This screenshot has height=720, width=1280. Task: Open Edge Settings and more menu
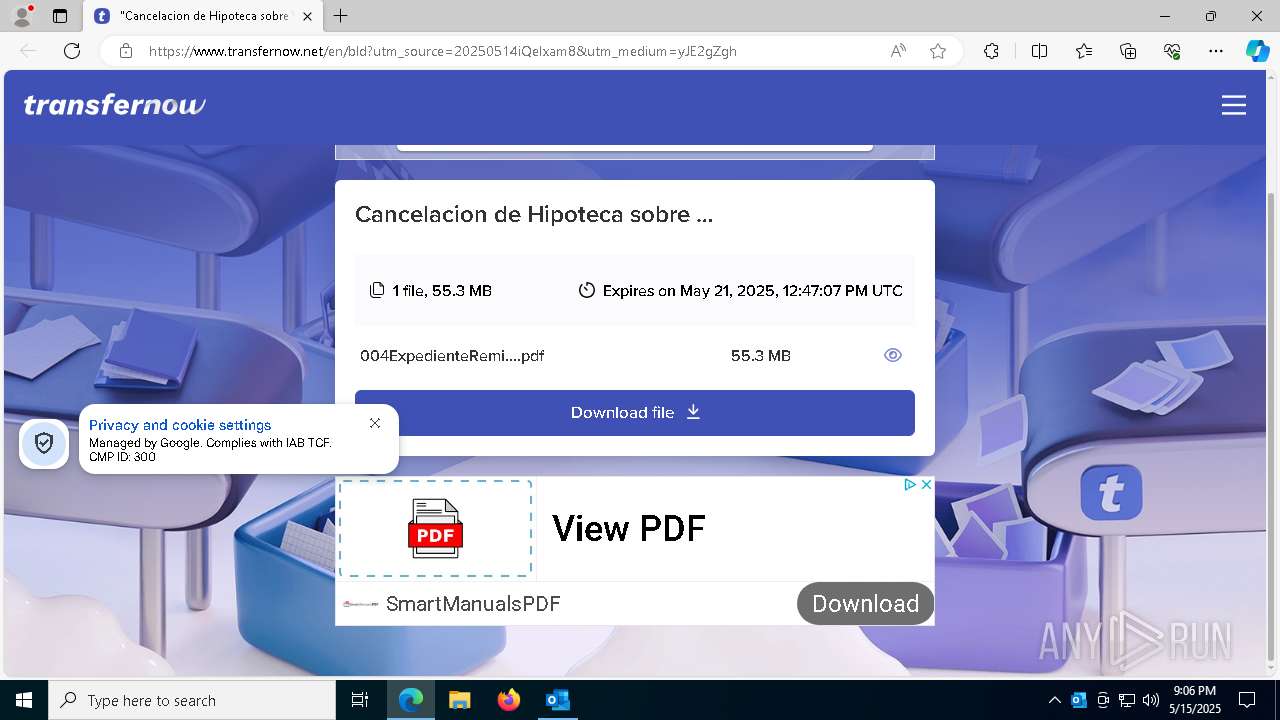point(1216,51)
